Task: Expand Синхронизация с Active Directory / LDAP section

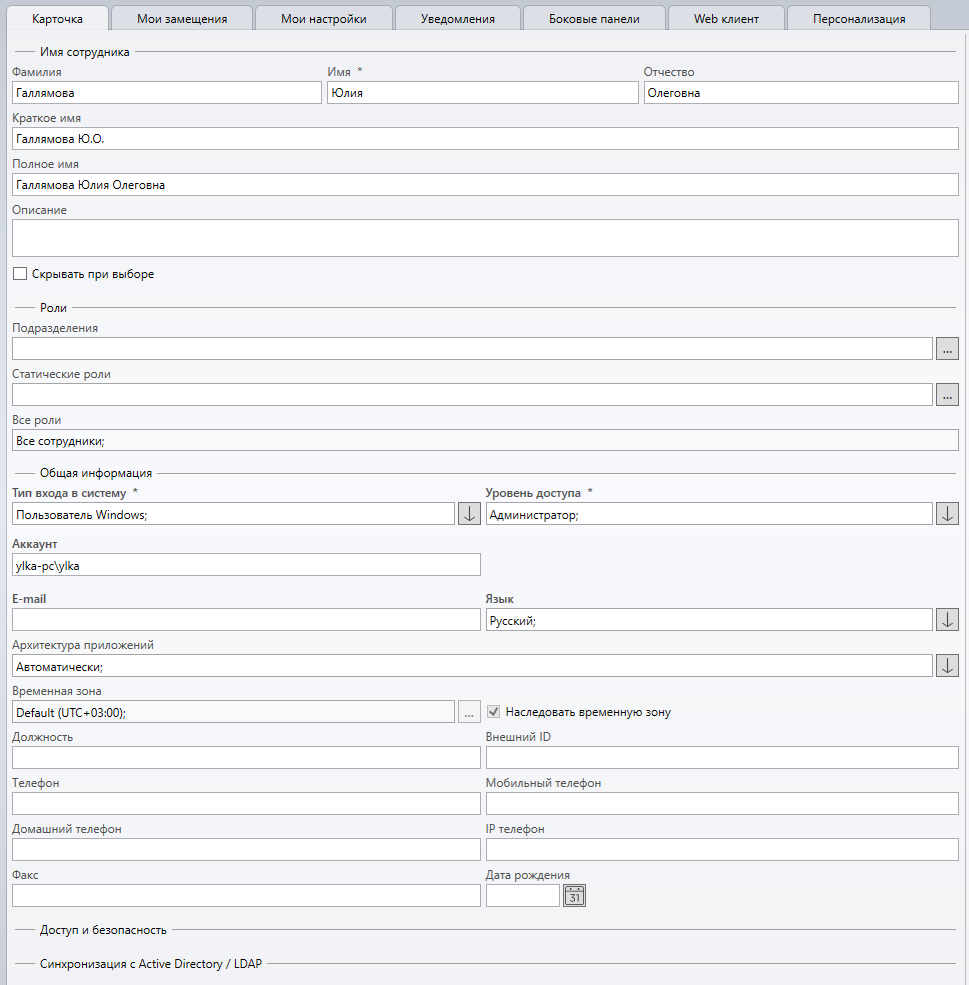Action: (150, 965)
